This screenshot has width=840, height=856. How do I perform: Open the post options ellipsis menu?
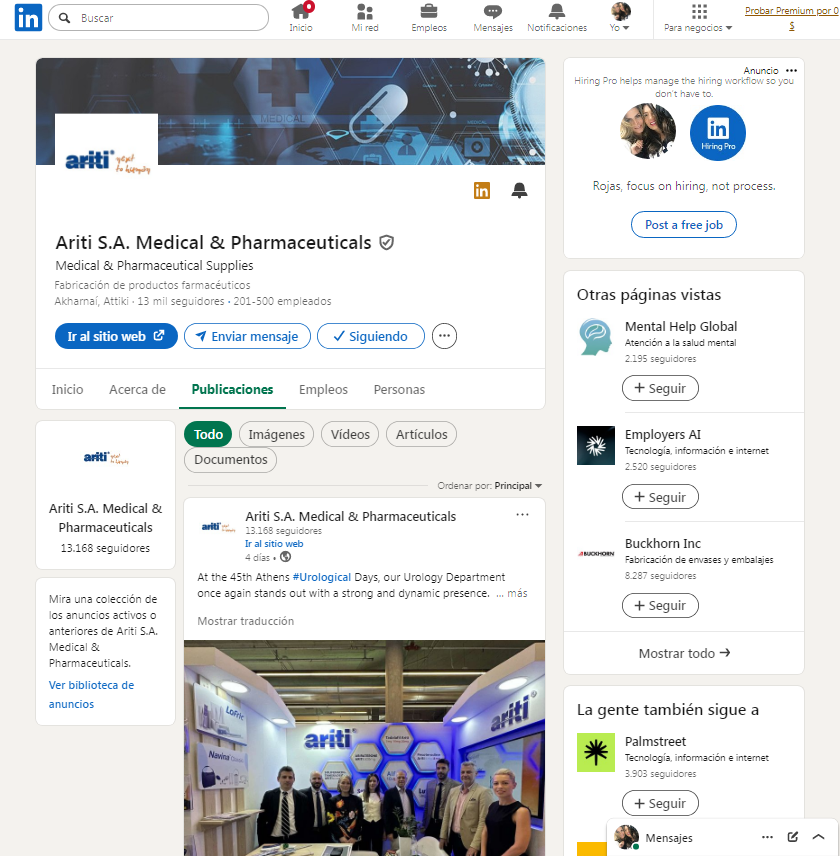522,514
